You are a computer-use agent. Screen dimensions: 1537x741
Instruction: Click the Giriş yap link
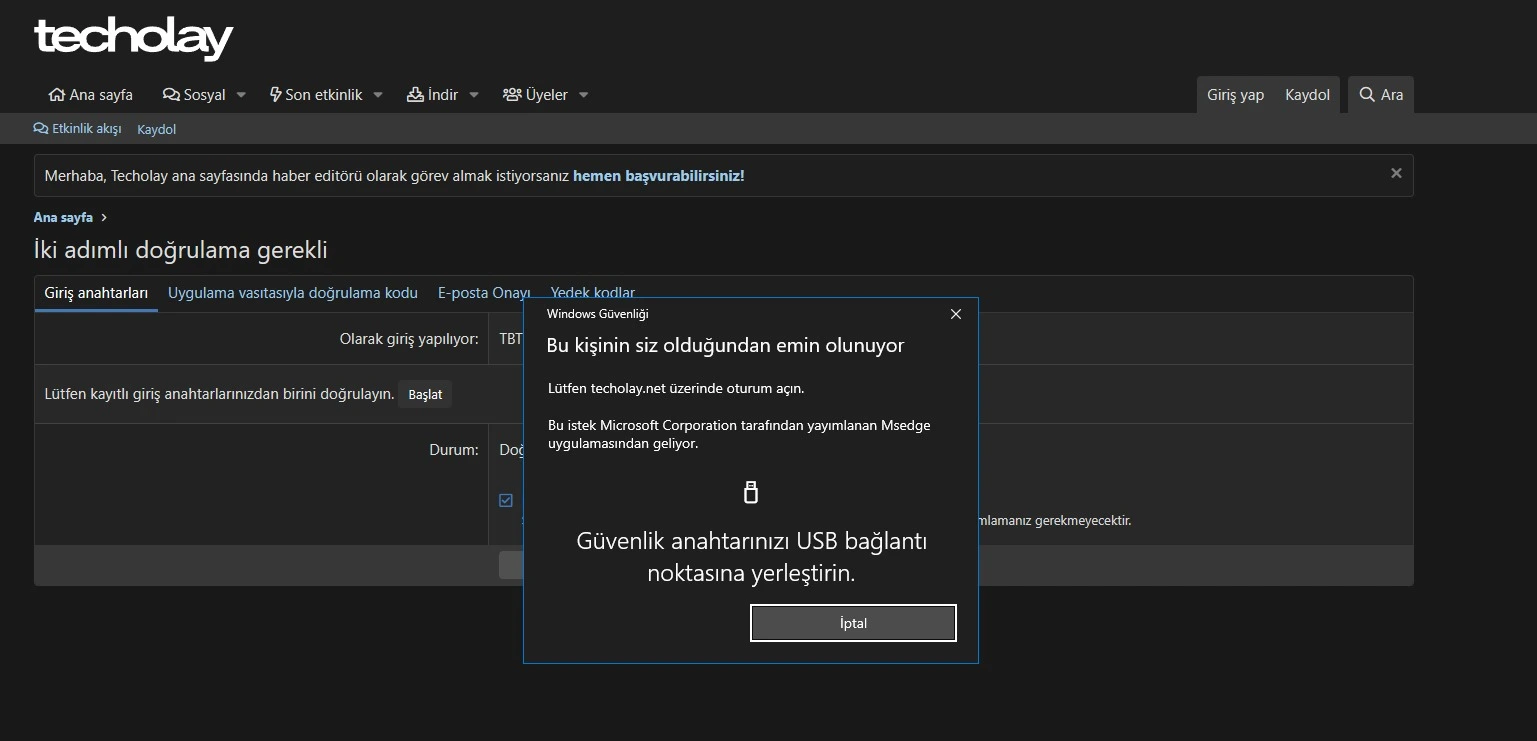(1235, 95)
